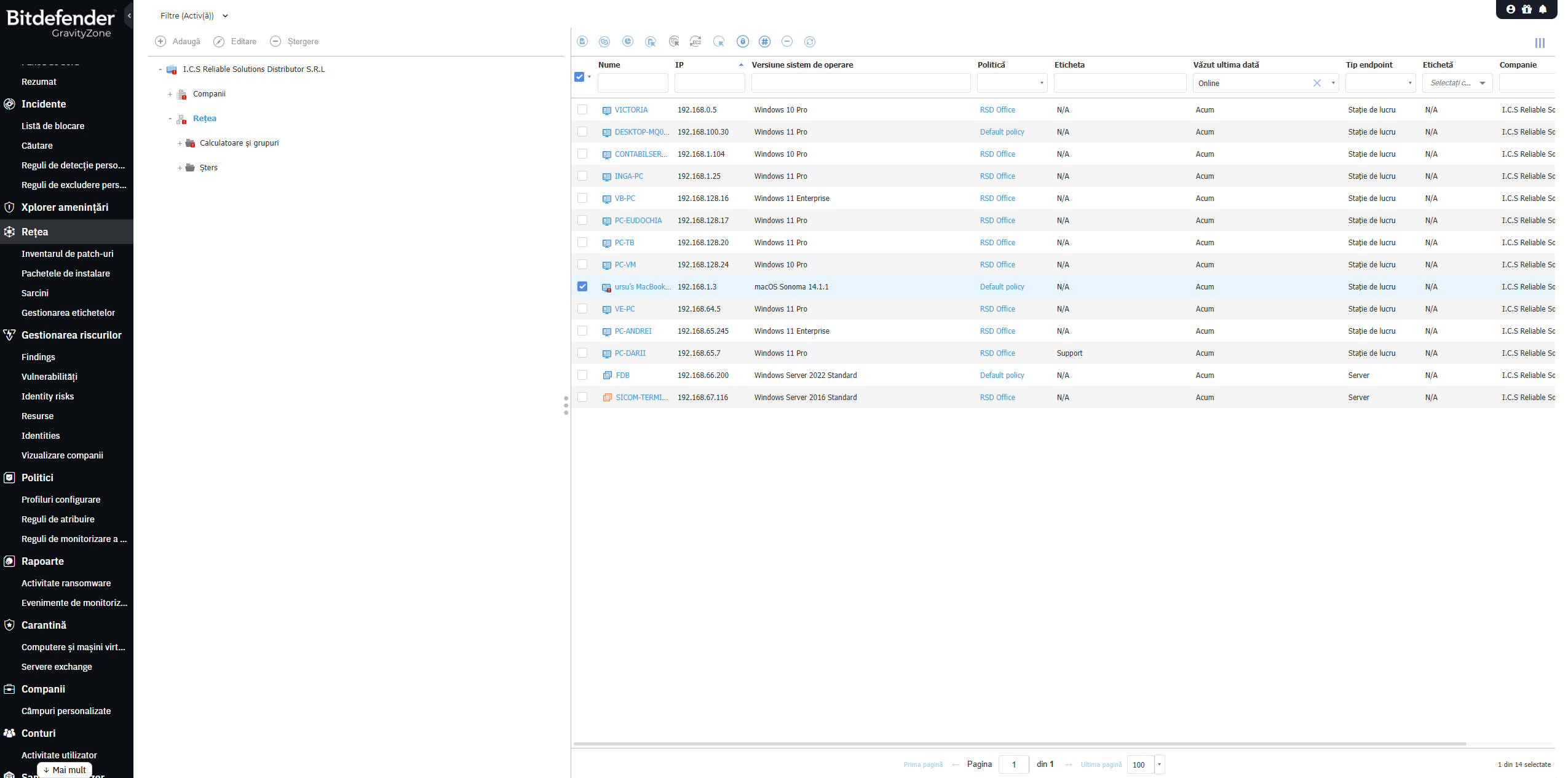Click the gray stacked-windows cursor icon
The height and width of the screenshot is (778, 1568).
point(674,41)
